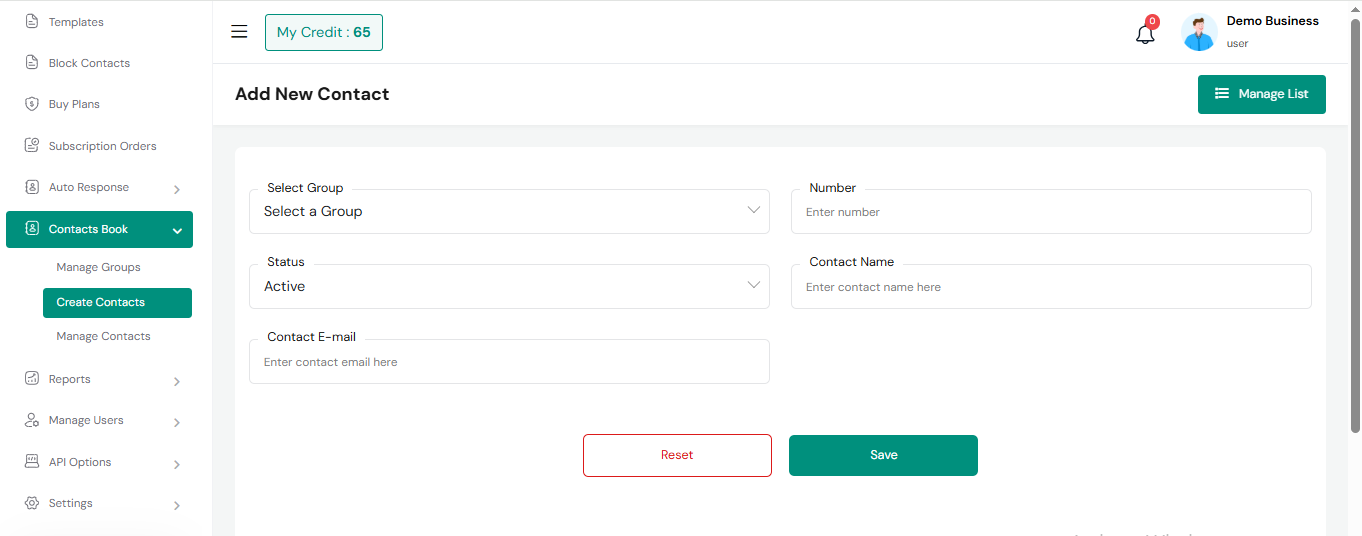Viewport: 1362px width, 536px height.
Task: Click the Buy Plans shield icon
Action: pyautogui.click(x=32, y=104)
